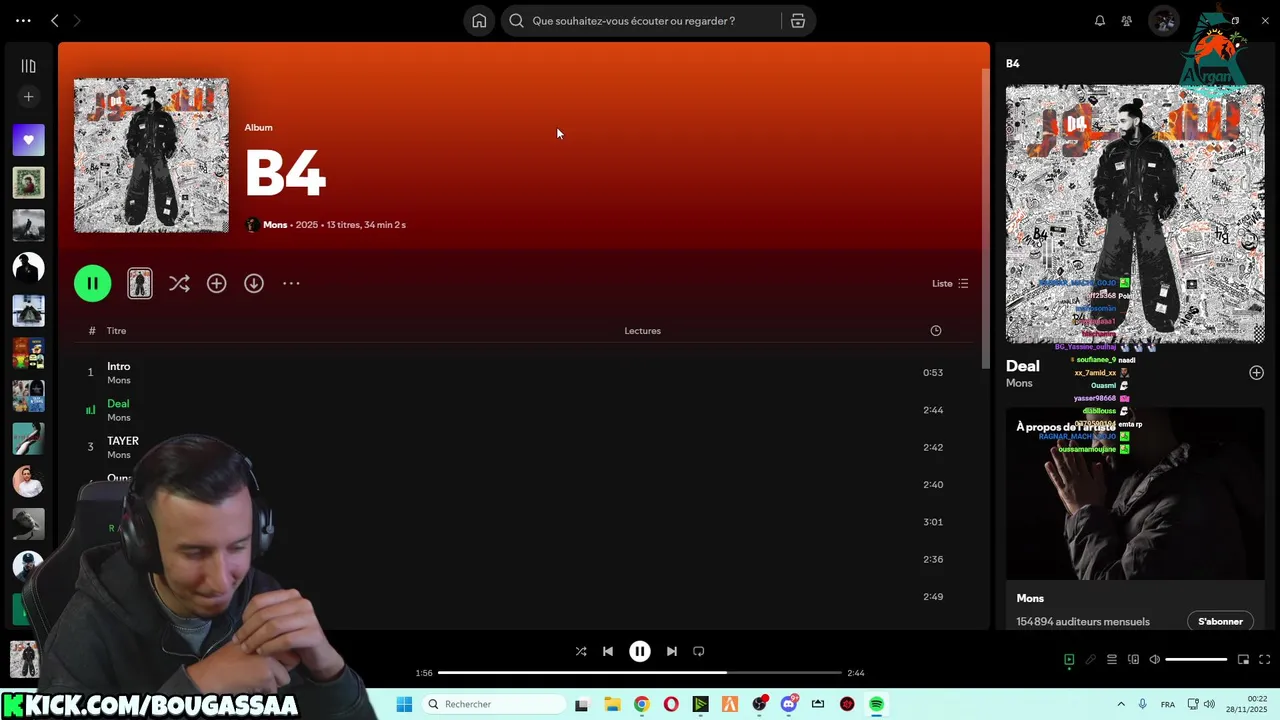Sort by the Titre column header
Viewport: 1280px width, 720px height.
[x=116, y=331]
